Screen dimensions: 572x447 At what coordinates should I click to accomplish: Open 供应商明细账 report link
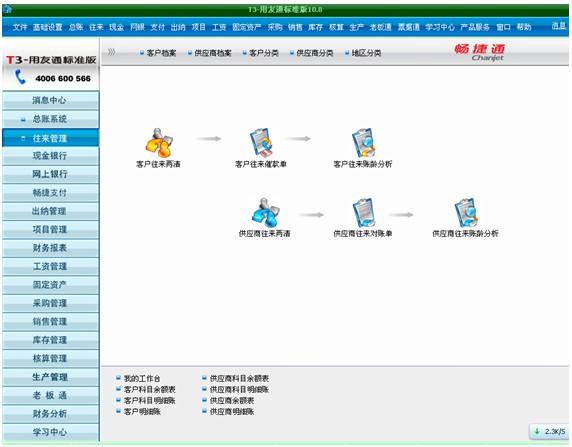[228, 412]
